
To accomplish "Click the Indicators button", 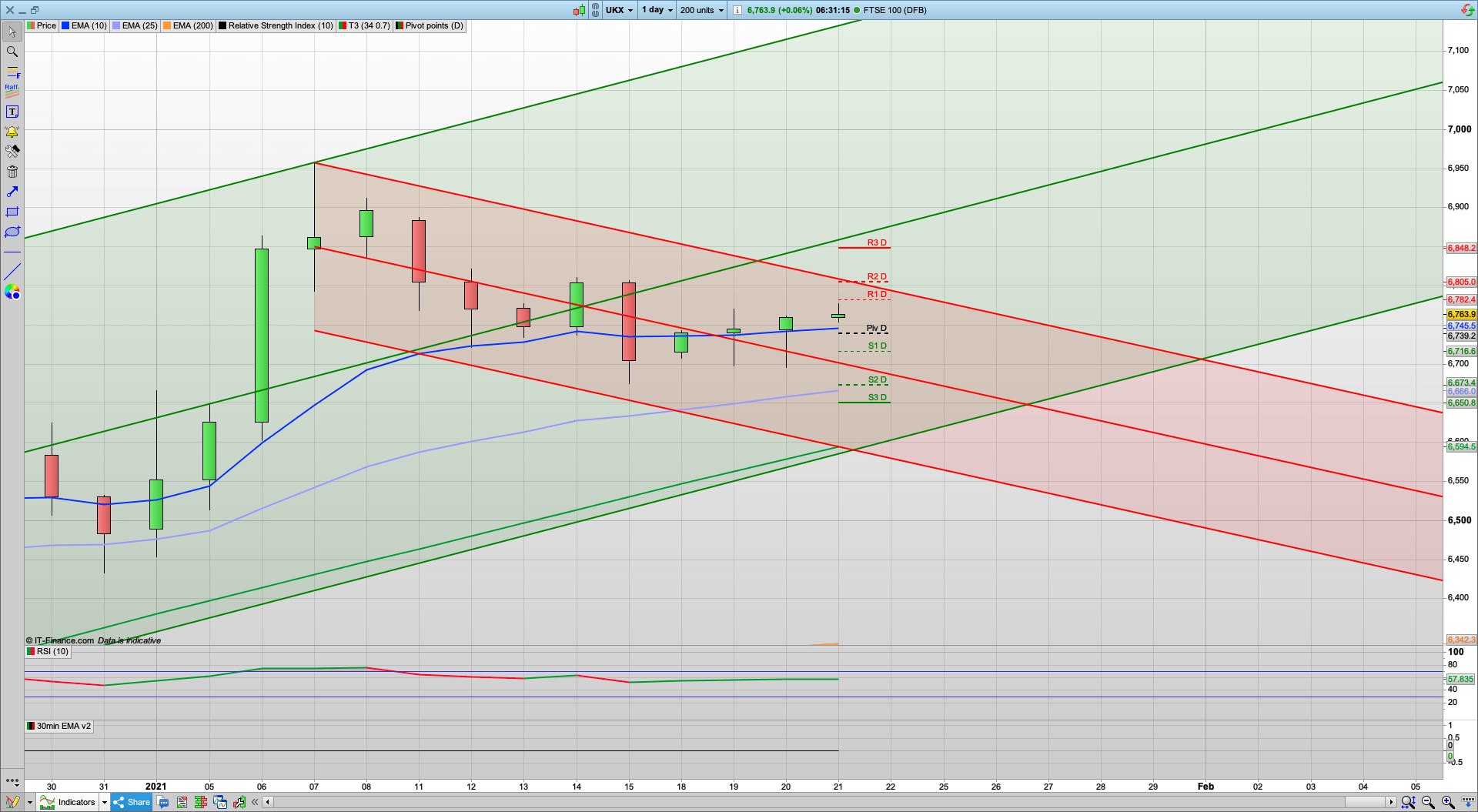I will (69, 802).
